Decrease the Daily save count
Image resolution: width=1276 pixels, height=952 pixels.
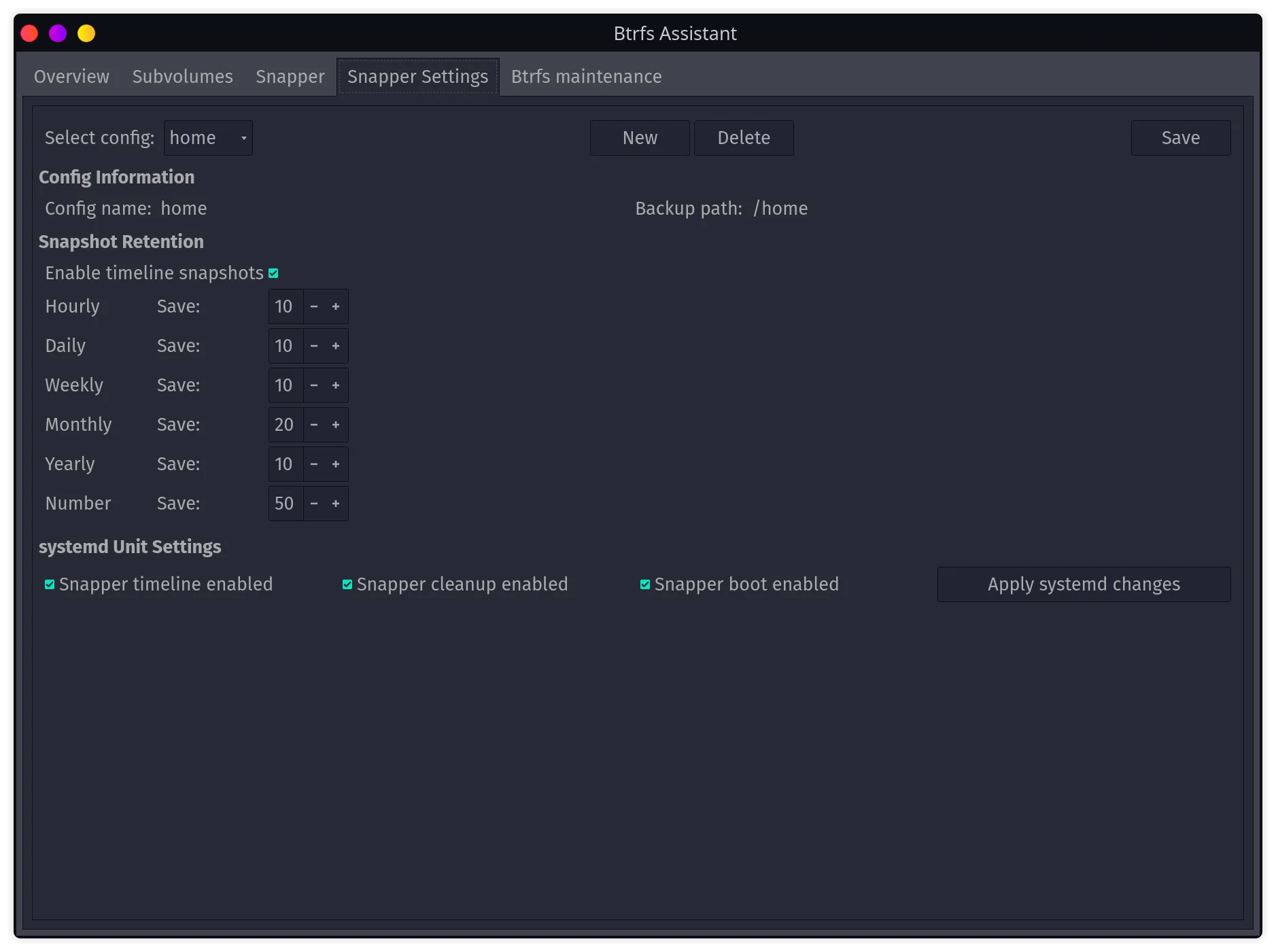(x=314, y=346)
